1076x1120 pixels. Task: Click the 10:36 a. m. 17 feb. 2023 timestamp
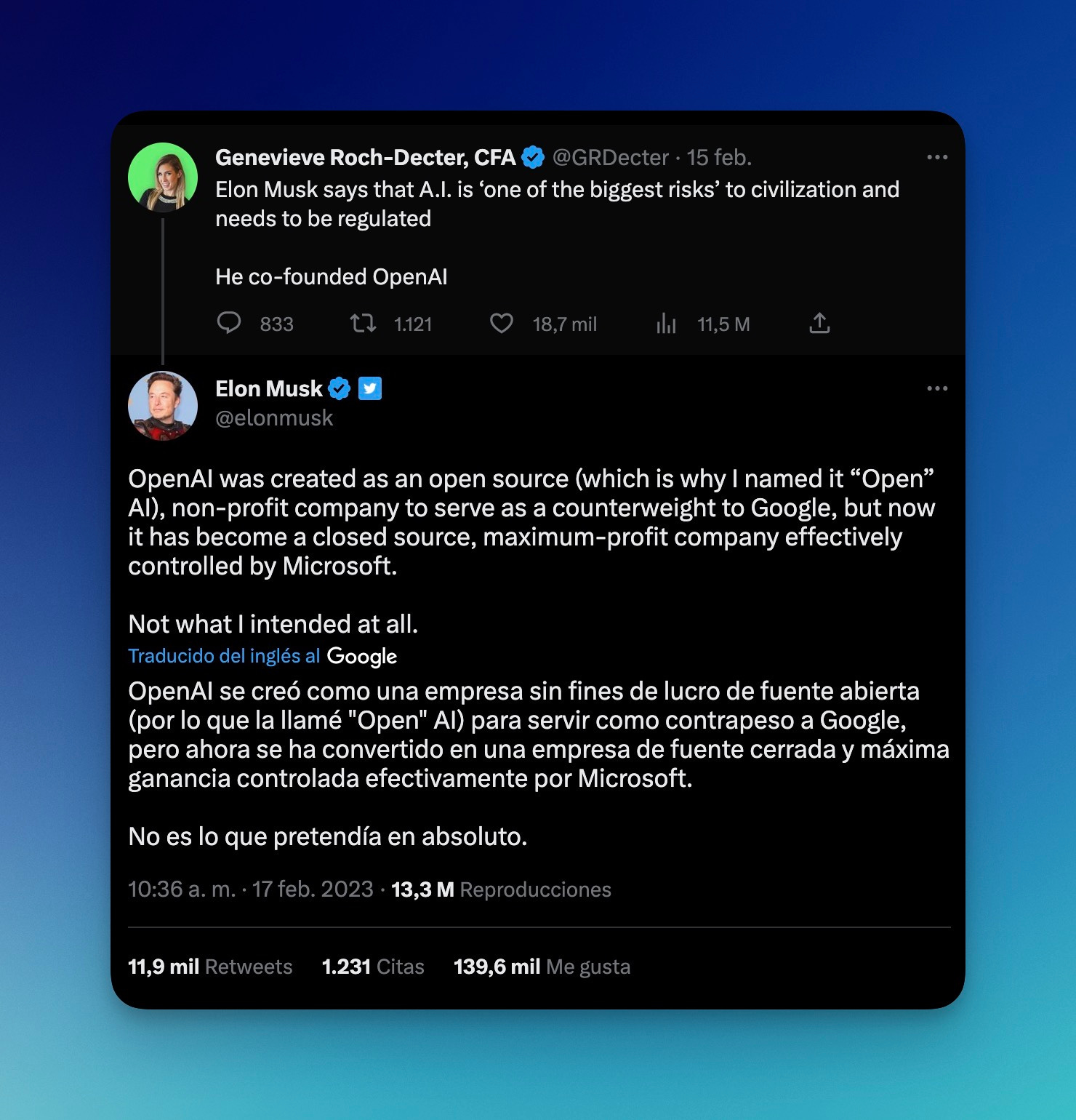(x=251, y=889)
